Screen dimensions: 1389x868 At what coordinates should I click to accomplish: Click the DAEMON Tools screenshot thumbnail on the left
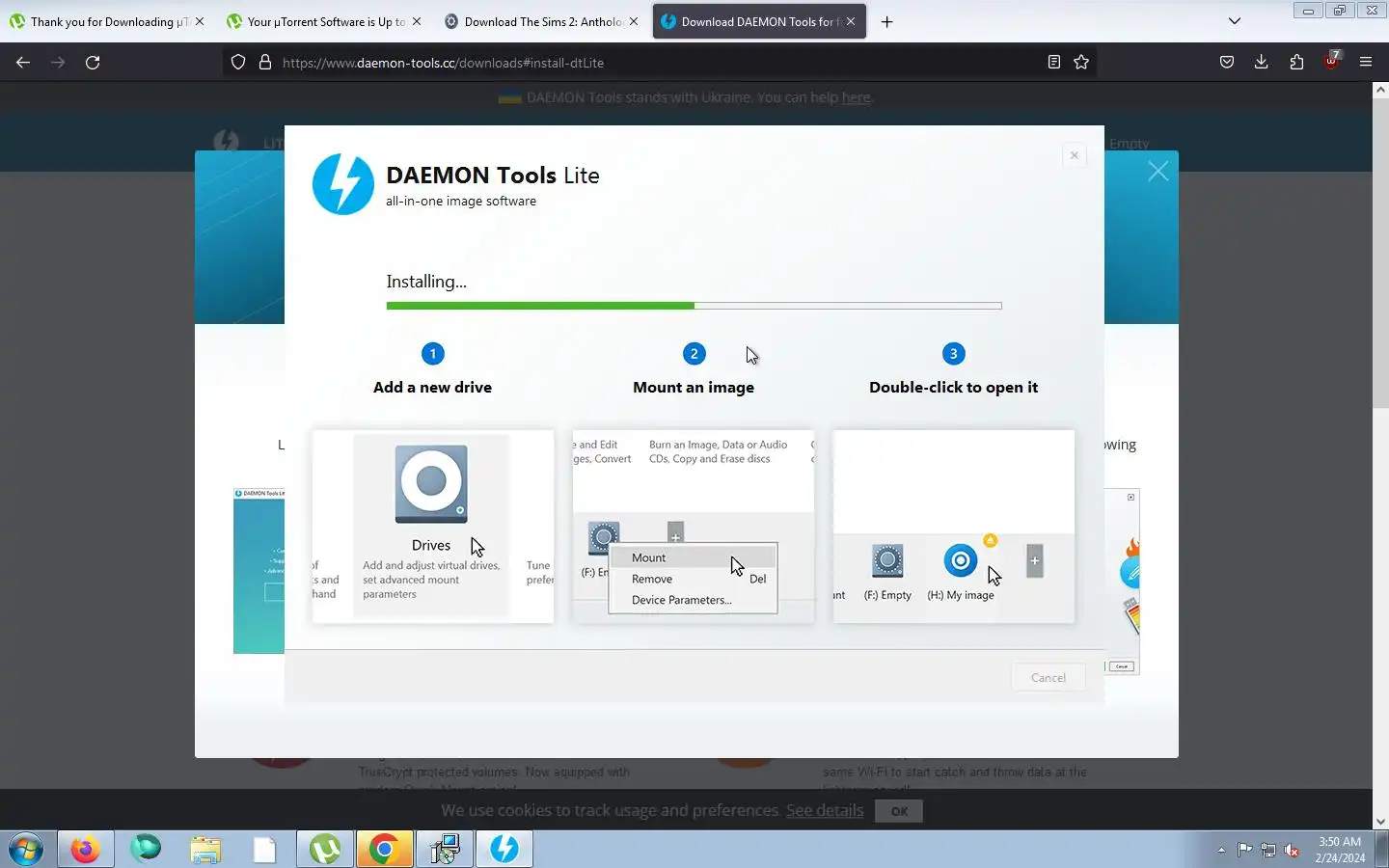[x=259, y=570]
